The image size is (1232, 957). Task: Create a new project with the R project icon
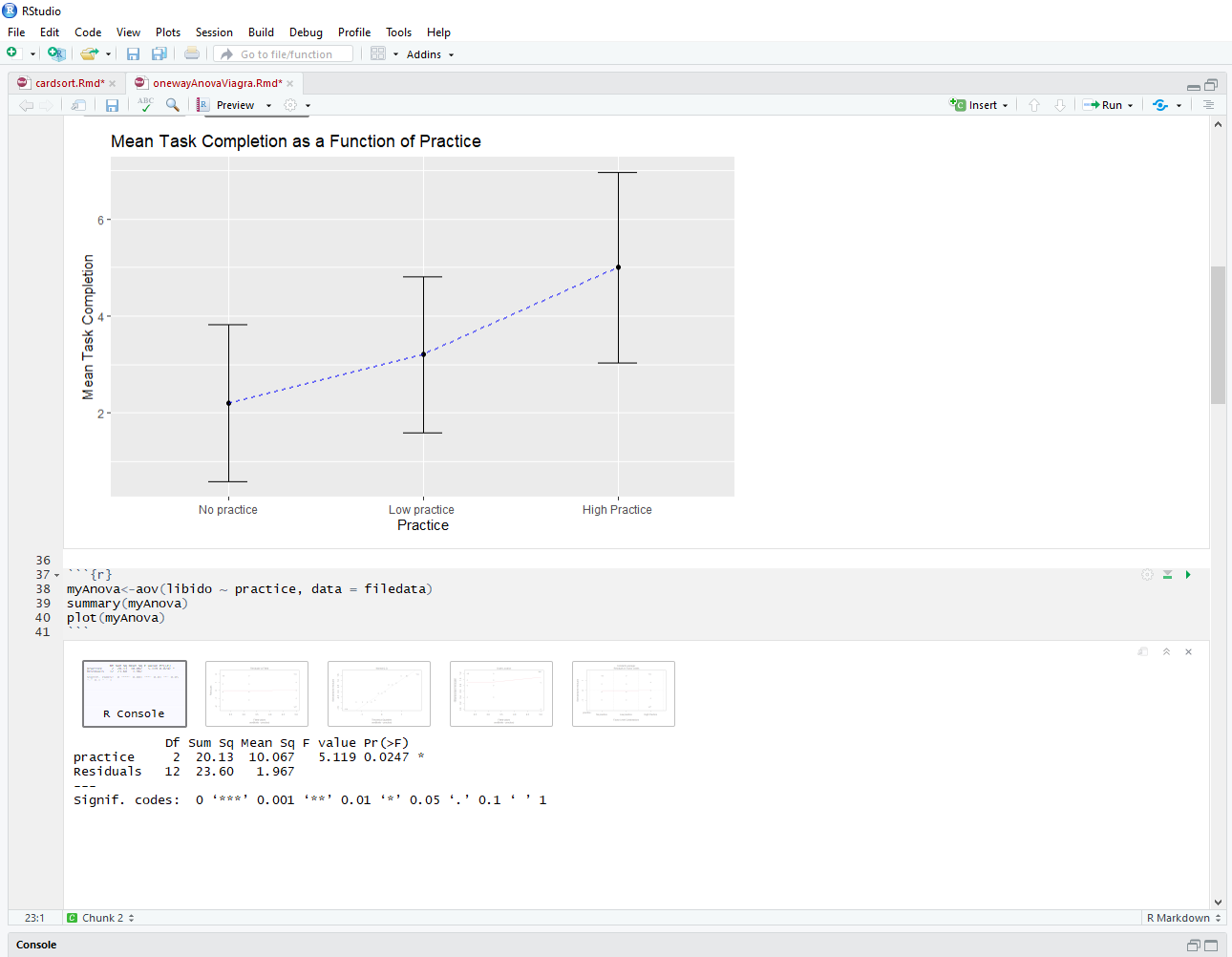tap(56, 53)
